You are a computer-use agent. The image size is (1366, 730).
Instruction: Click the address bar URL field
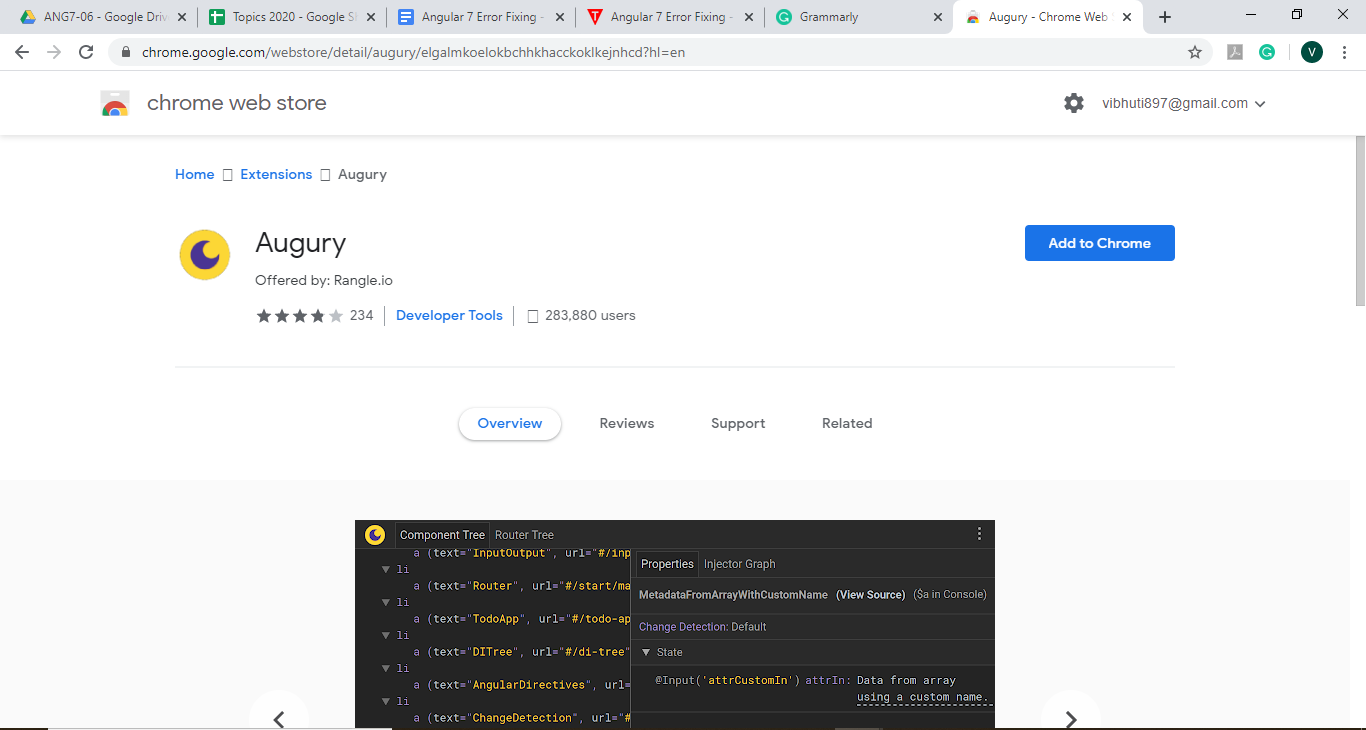[660, 53]
